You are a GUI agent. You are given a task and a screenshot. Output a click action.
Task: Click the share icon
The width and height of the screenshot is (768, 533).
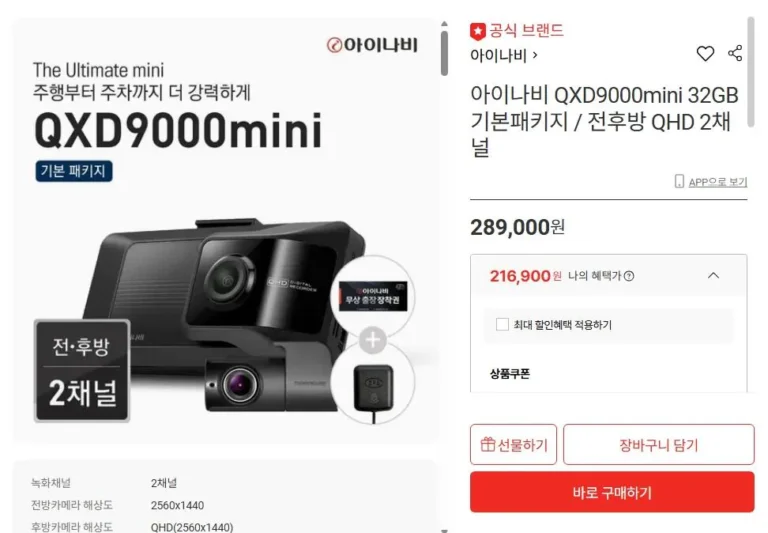coord(735,53)
